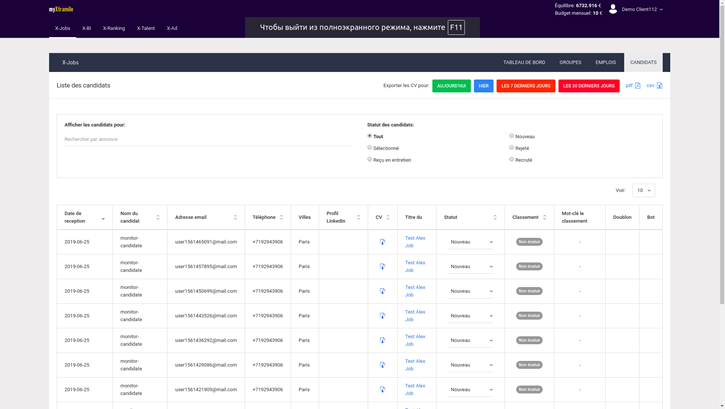
Task: Export CVs for AUJOURD'HUI
Action: click(451, 86)
